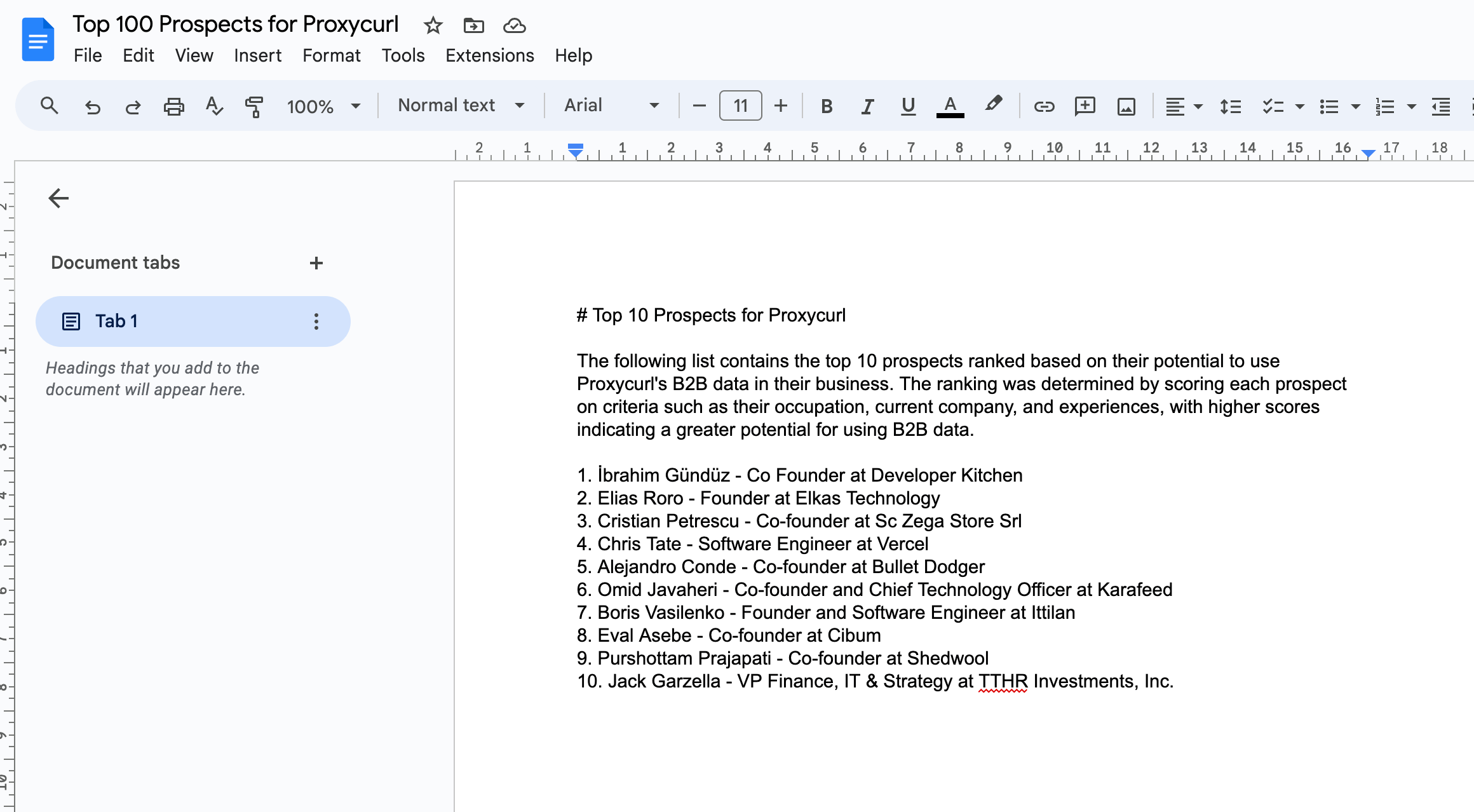This screenshot has height=812, width=1474.
Task: Decrease paragraph indent
Action: 1441,106
